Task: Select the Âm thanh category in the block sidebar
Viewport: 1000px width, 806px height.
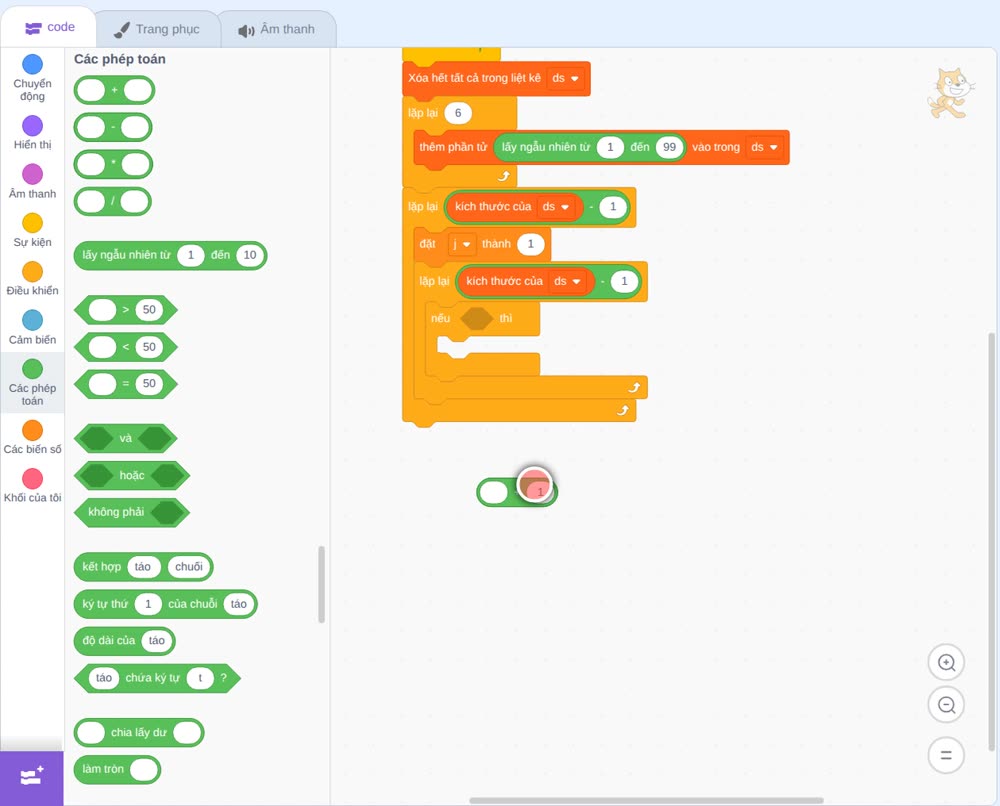Action: click(x=32, y=181)
